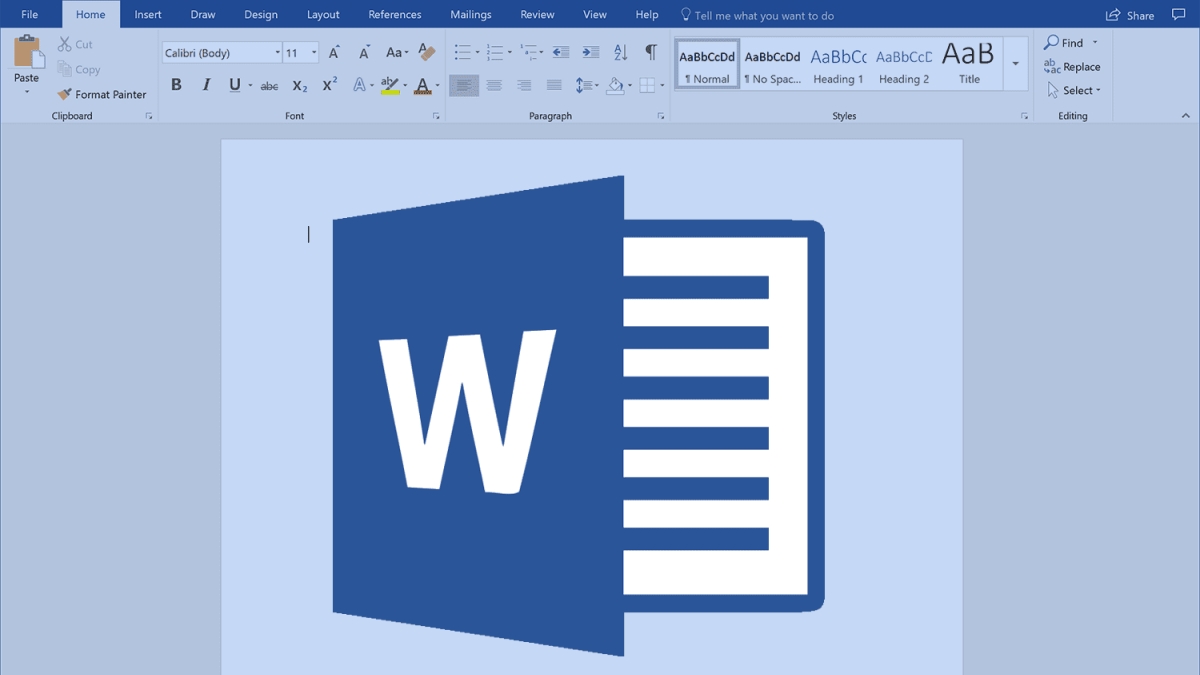Image resolution: width=1200 pixels, height=675 pixels.
Task: Toggle bold formatting
Action: [176, 85]
